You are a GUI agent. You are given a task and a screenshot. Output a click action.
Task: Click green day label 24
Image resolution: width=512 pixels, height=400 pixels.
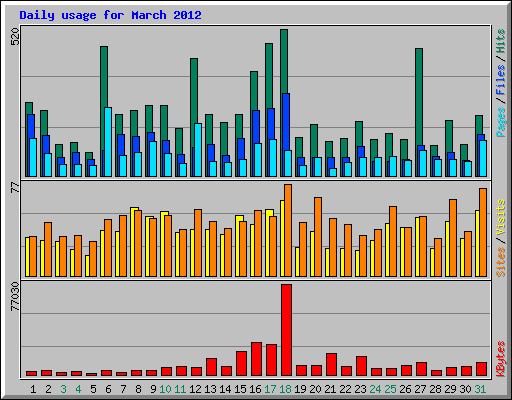pyautogui.click(x=375, y=389)
